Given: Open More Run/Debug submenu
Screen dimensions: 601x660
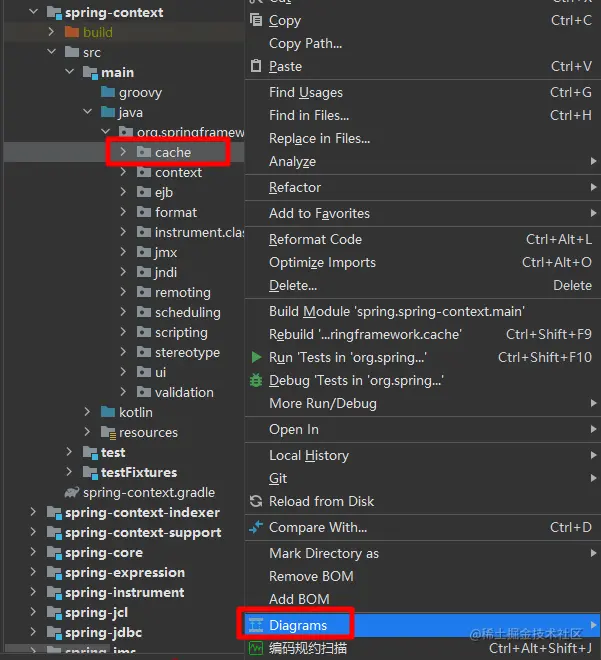Looking at the screenshot, I should point(423,403).
